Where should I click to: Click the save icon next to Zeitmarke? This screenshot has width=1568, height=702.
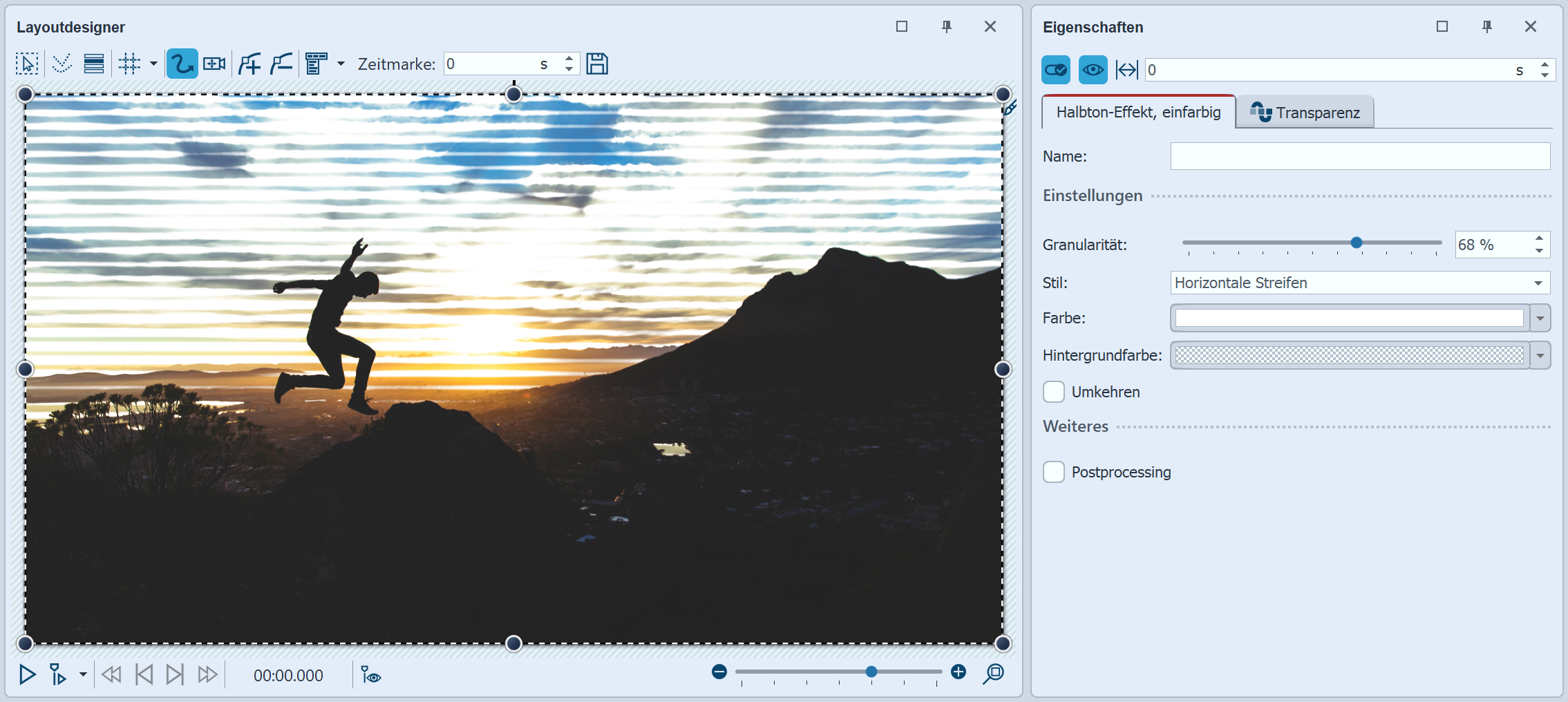tap(597, 64)
